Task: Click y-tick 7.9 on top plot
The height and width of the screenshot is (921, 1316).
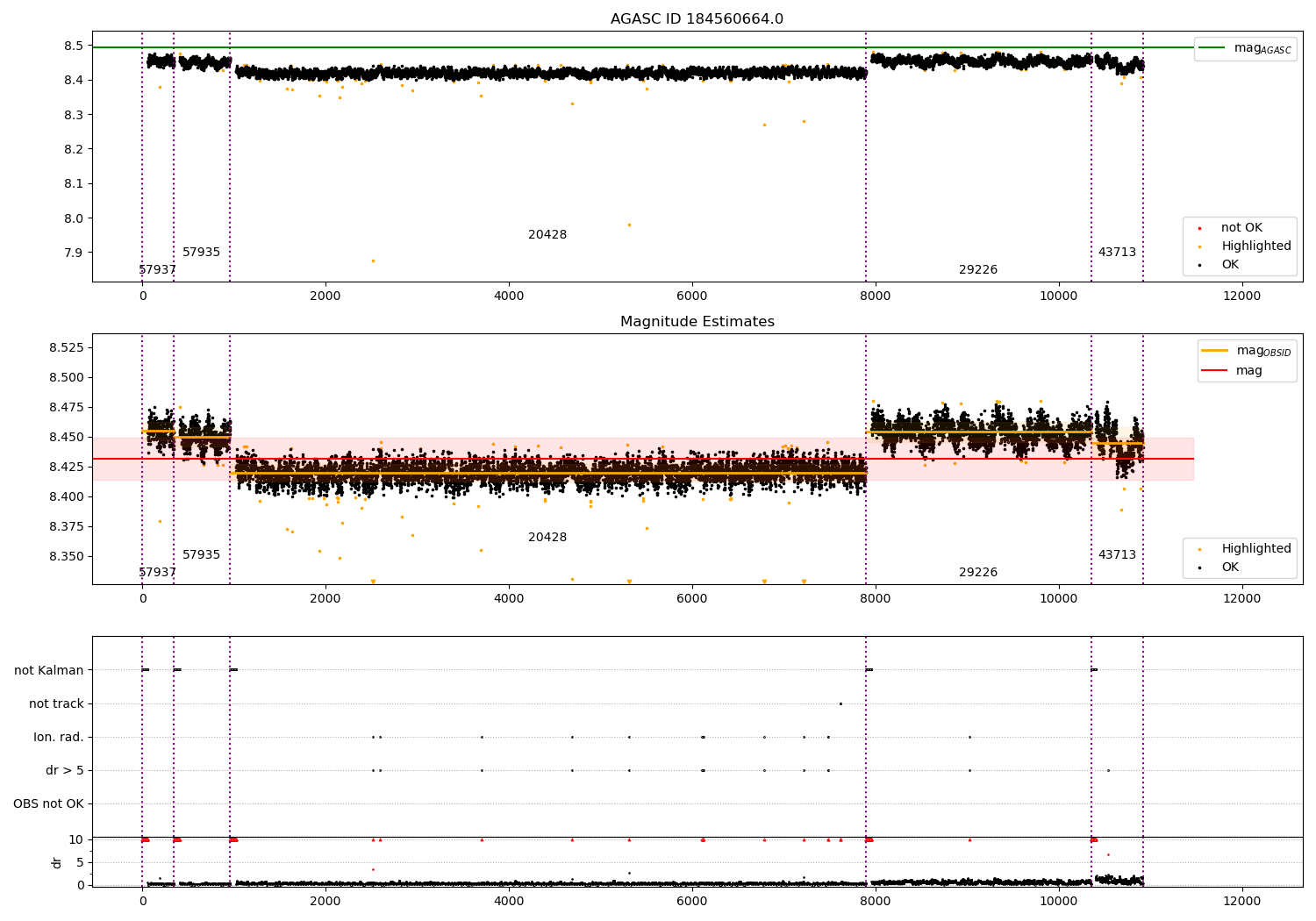Action: pyautogui.click(x=74, y=253)
